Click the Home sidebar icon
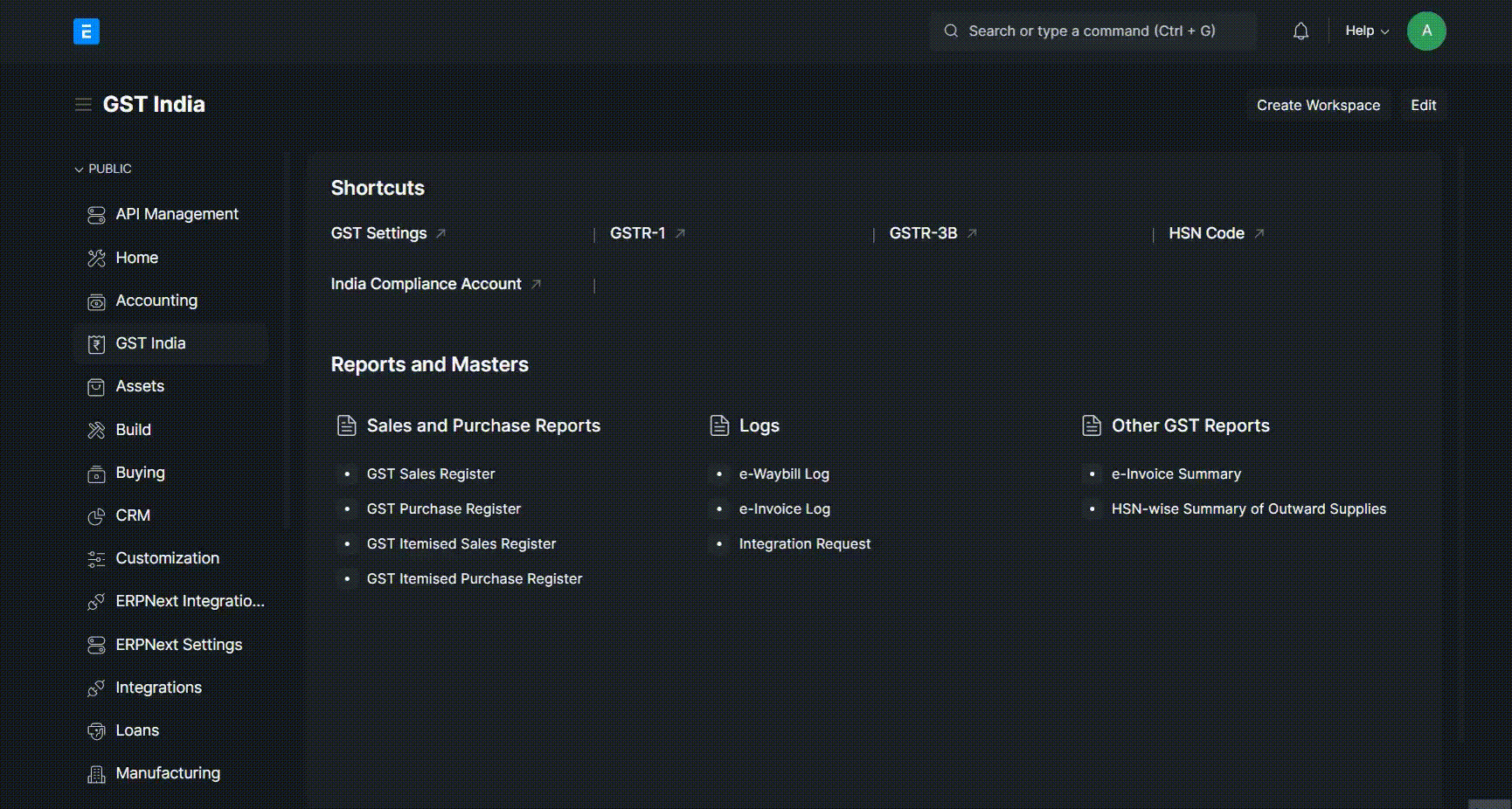The height and width of the screenshot is (809, 1512). 96,258
